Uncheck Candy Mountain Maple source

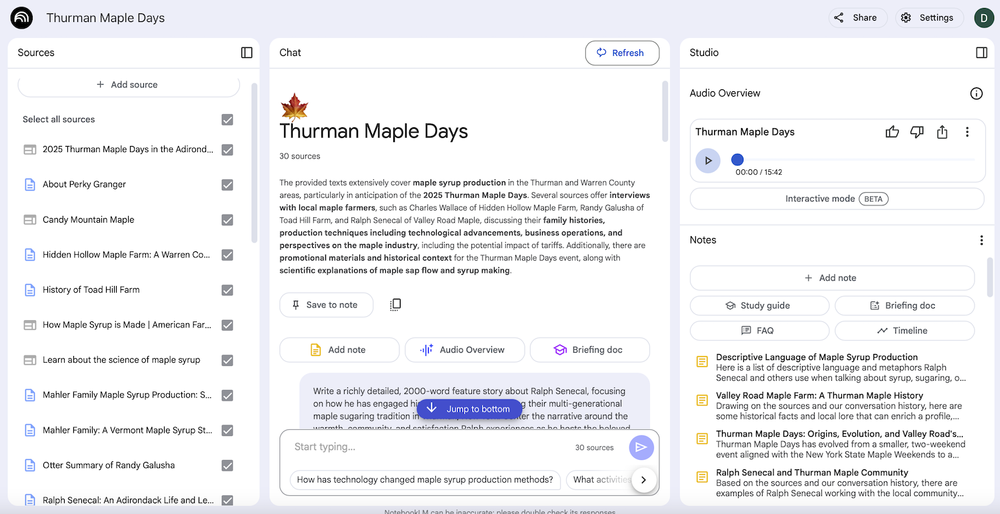click(227, 220)
